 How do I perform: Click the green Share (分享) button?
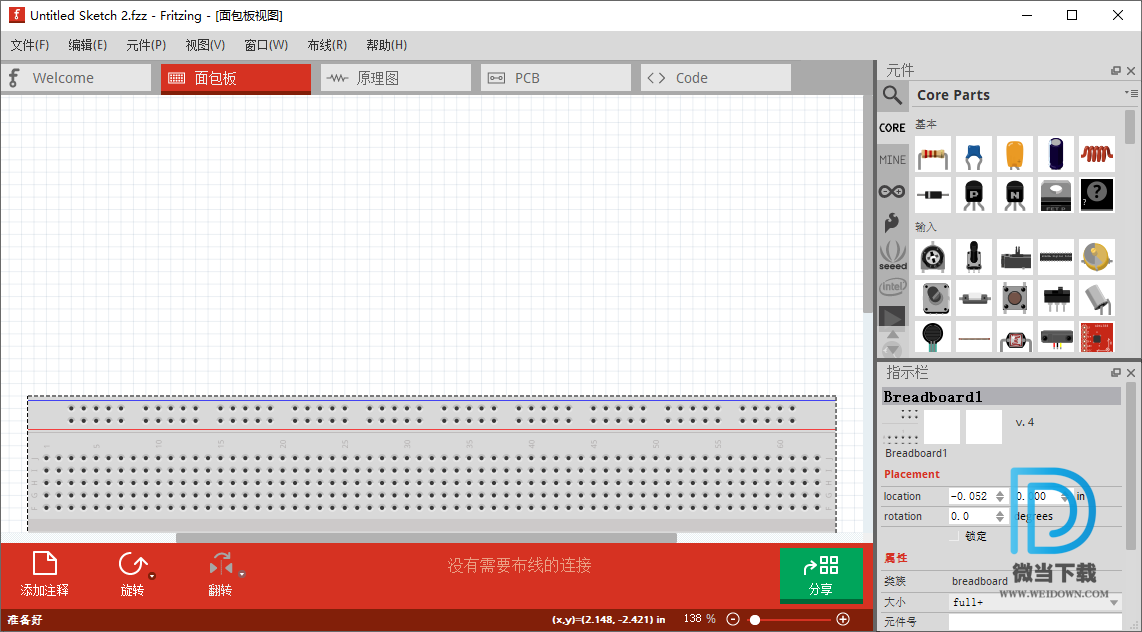(821, 575)
